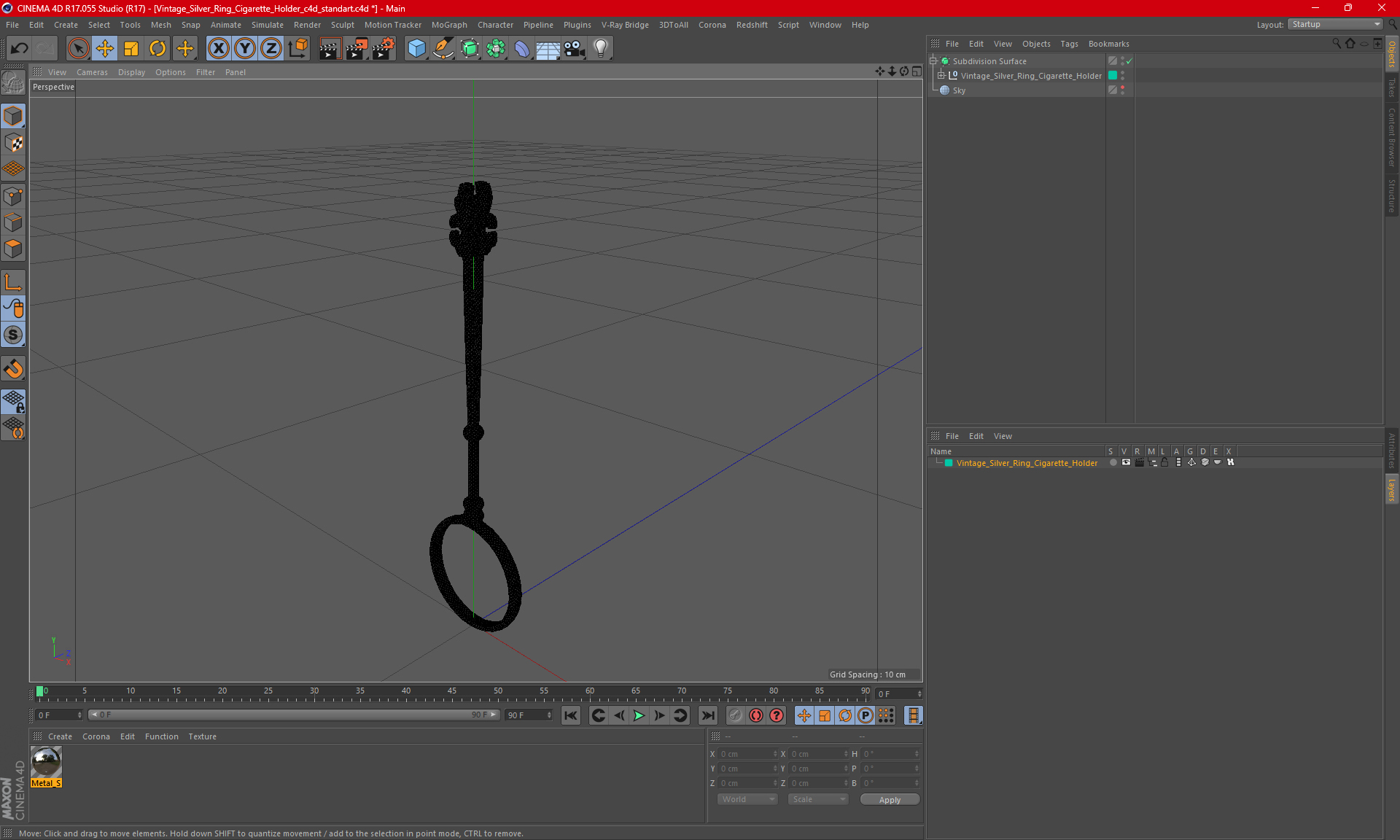The image size is (1400, 840).
Task: Open Render to Picture Viewer icon
Action: click(357, 48)
